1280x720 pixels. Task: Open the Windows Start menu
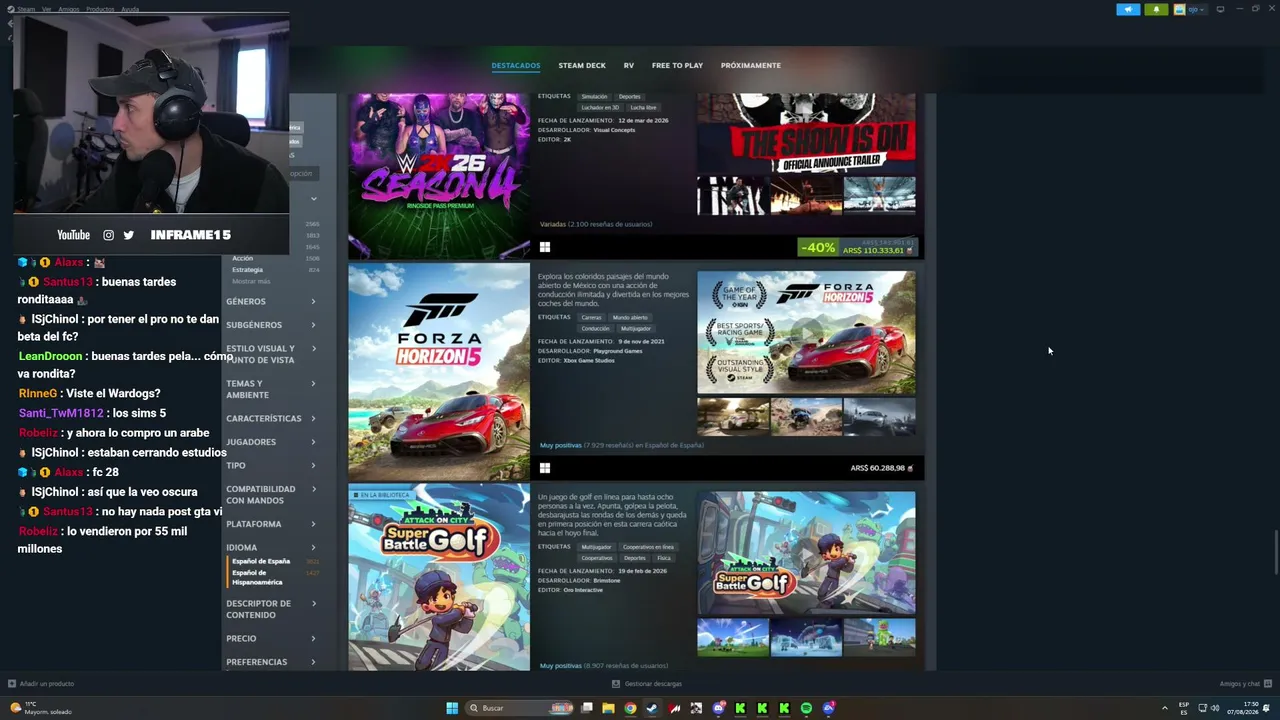tap(452, 708)
